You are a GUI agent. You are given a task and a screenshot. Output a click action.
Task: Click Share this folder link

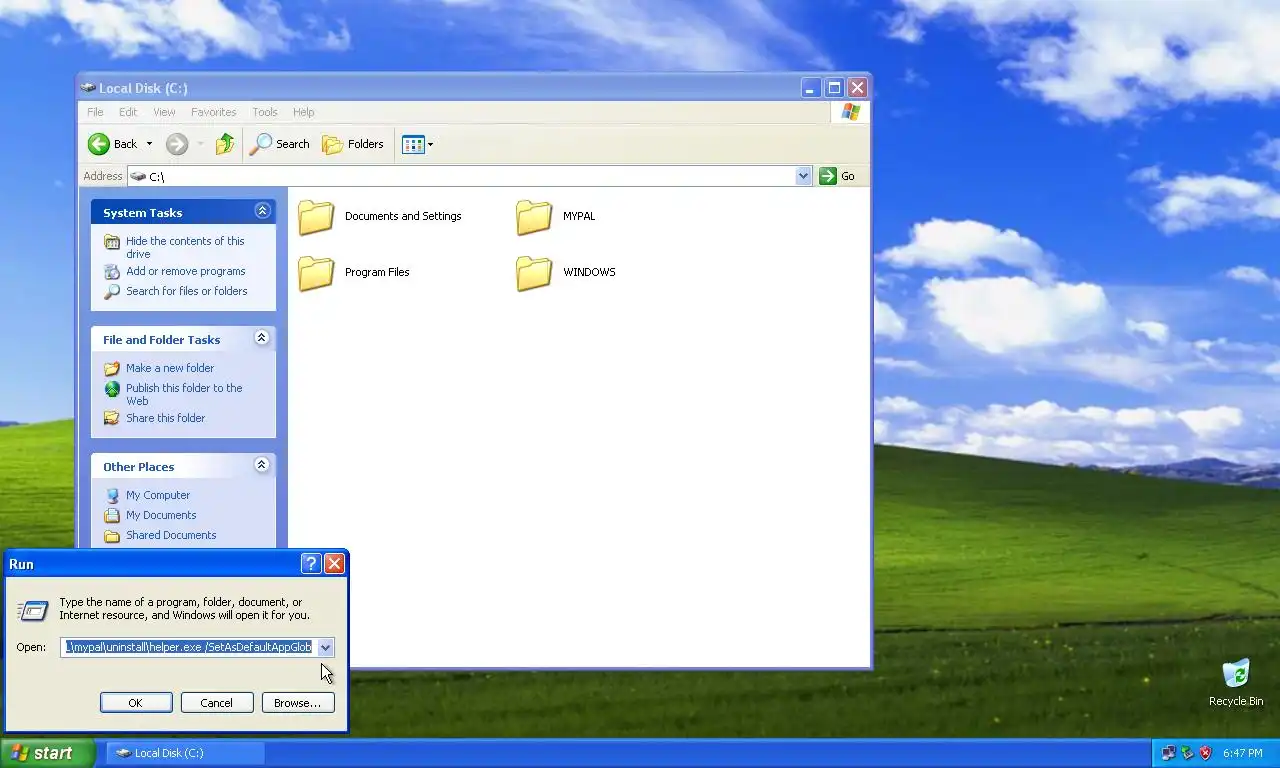click(x=165, y=418)
